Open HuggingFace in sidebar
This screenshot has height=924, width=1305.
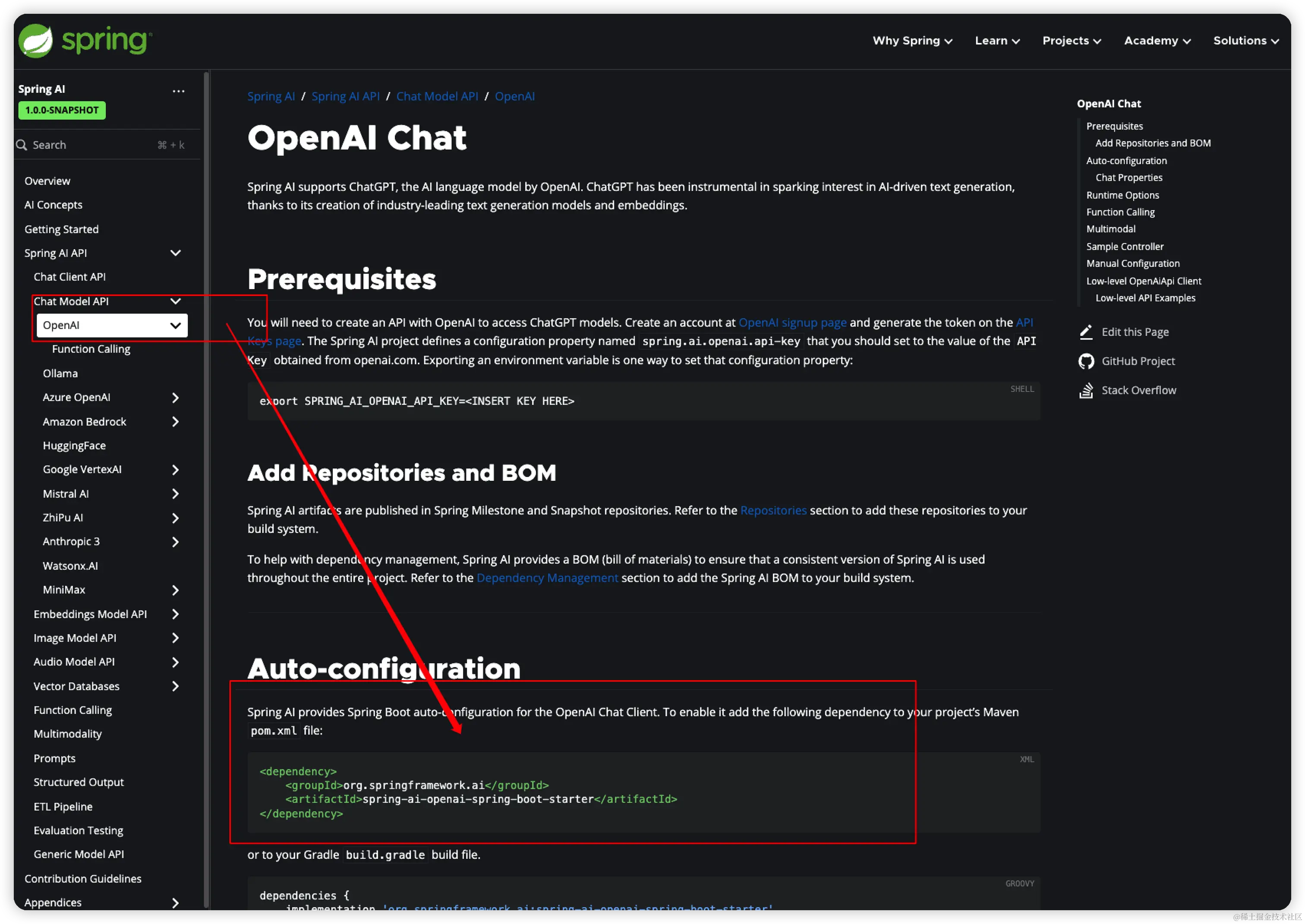point(74,445)
